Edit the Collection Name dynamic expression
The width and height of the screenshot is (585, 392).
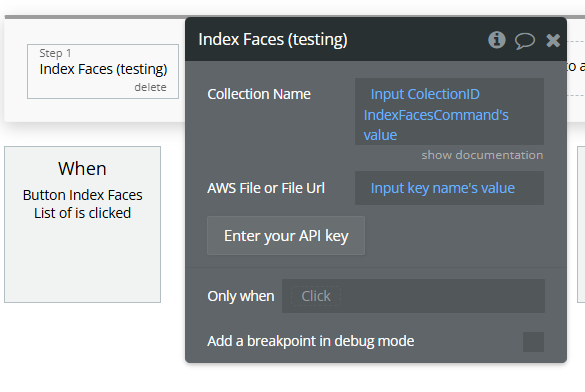[x=449, y=111]
